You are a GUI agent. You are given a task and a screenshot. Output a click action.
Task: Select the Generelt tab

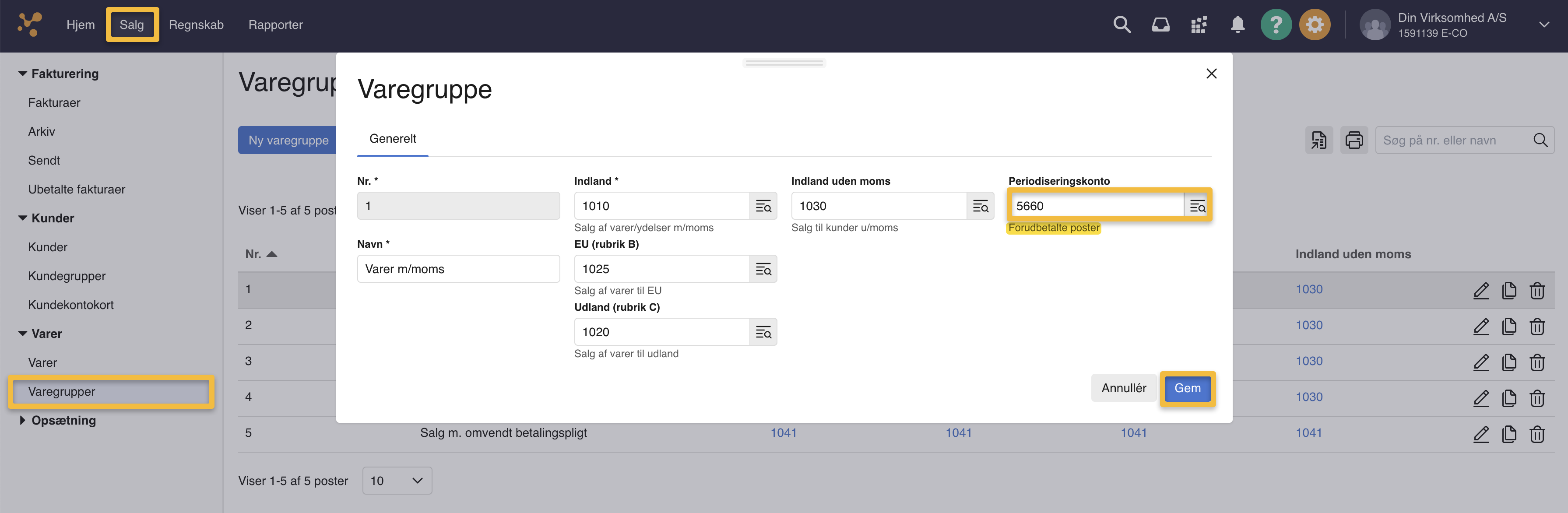tap(393, 139)
